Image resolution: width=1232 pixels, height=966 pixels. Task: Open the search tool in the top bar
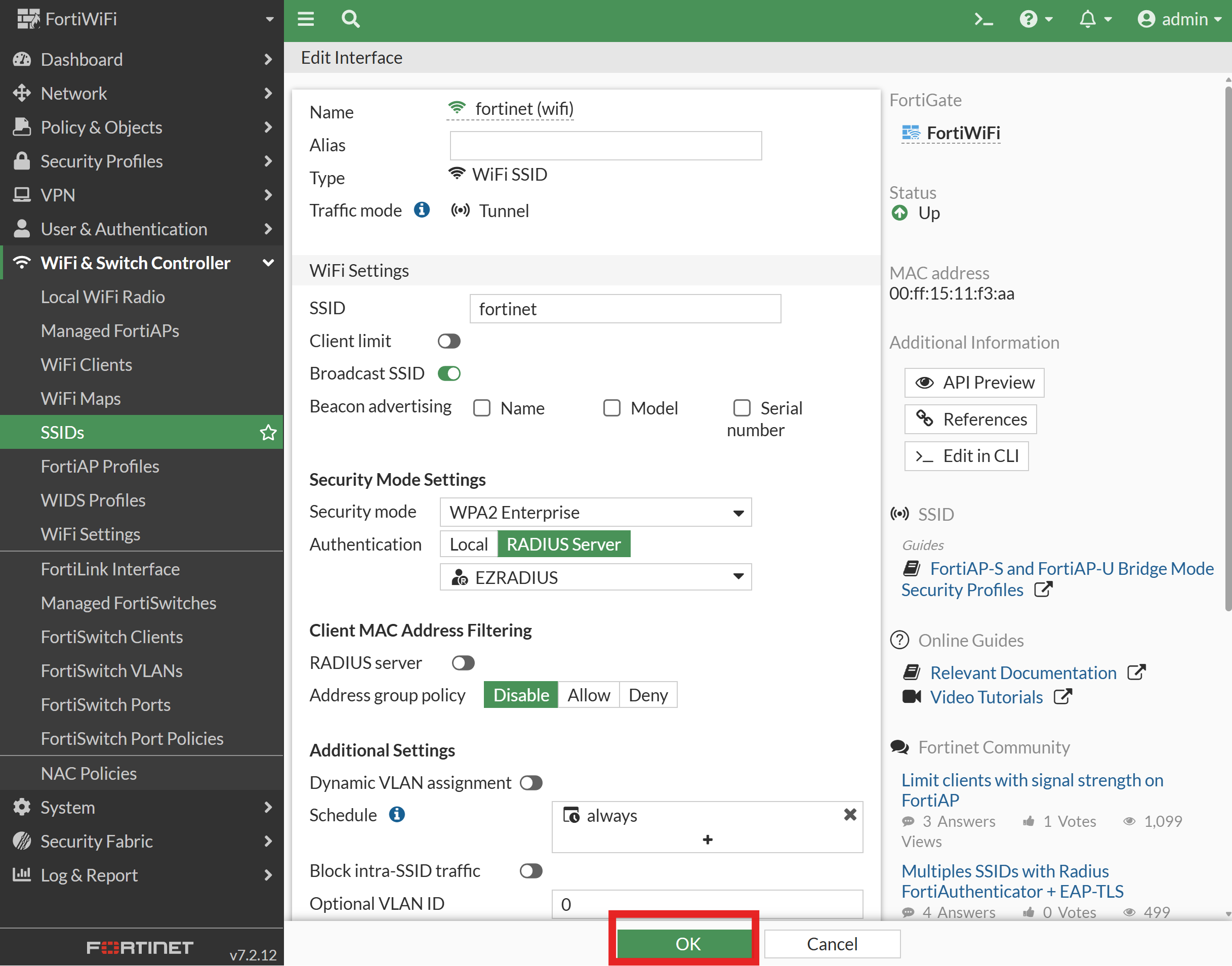pos(351,19)
